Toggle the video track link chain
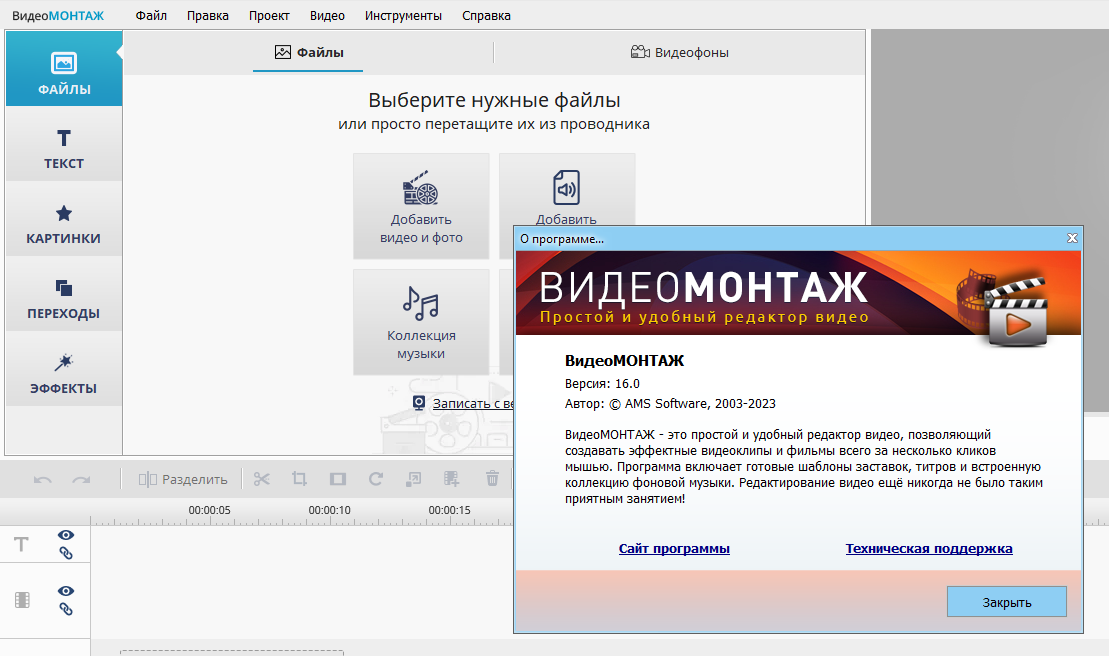This screenshot has width=1109, height=656. click(66, 609)
